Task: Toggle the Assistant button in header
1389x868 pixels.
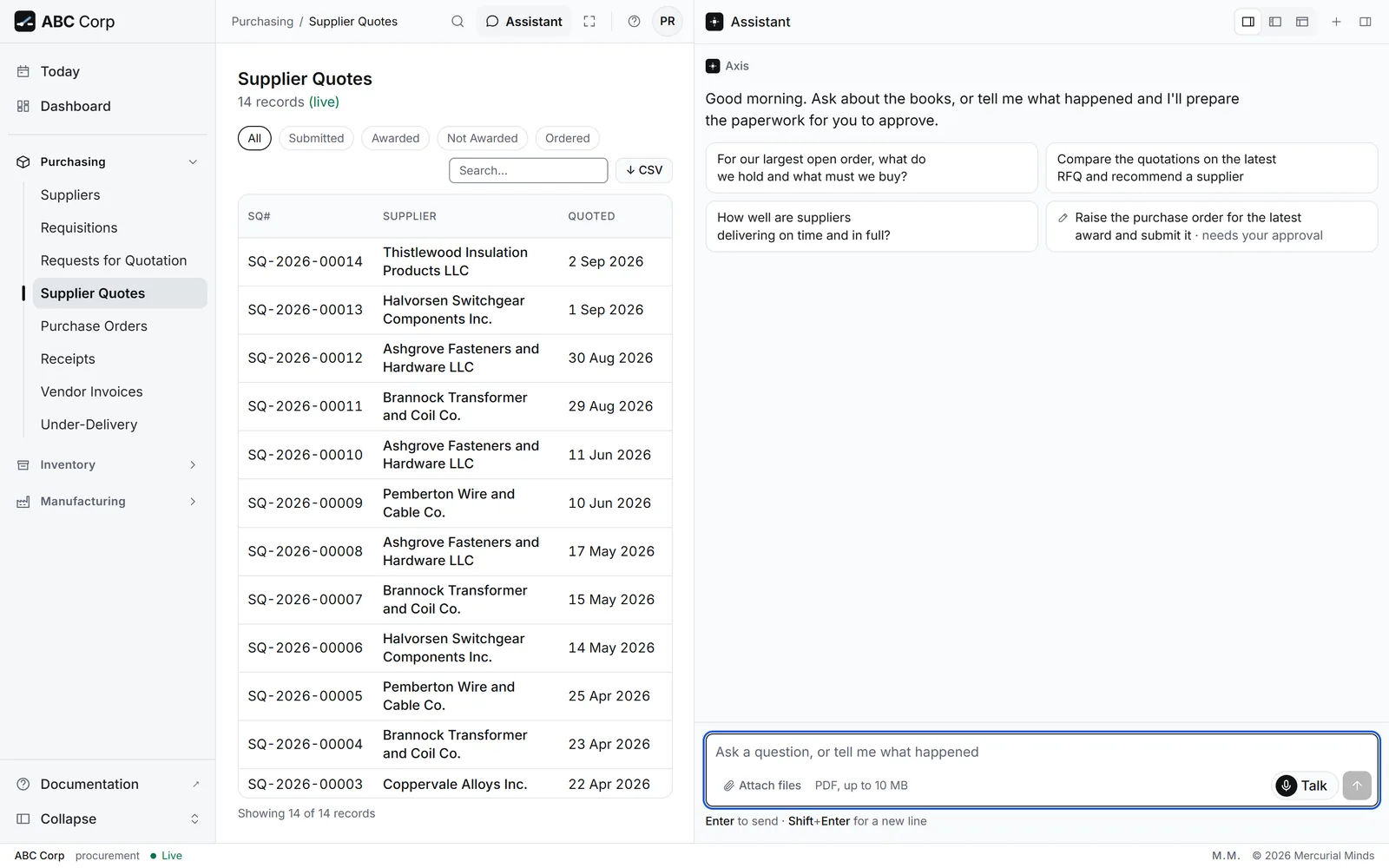Action: [524, 22]
